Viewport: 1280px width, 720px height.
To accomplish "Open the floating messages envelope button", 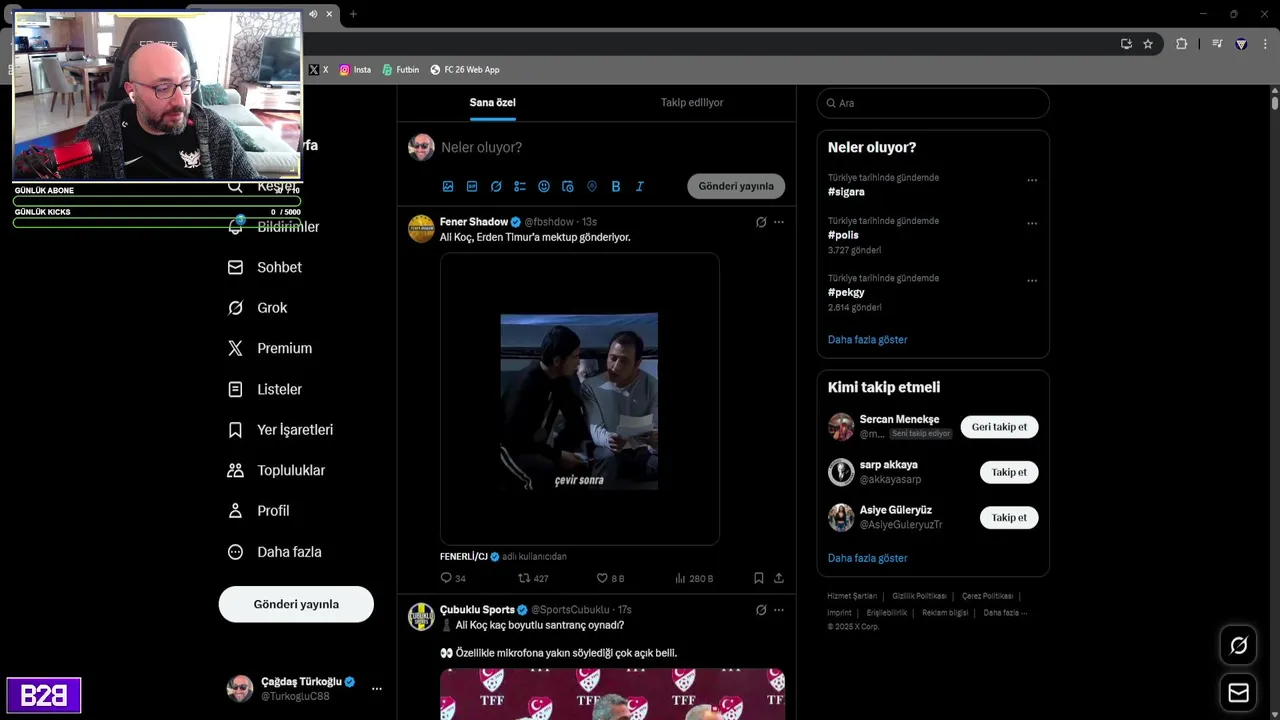I will point(1238,692).
